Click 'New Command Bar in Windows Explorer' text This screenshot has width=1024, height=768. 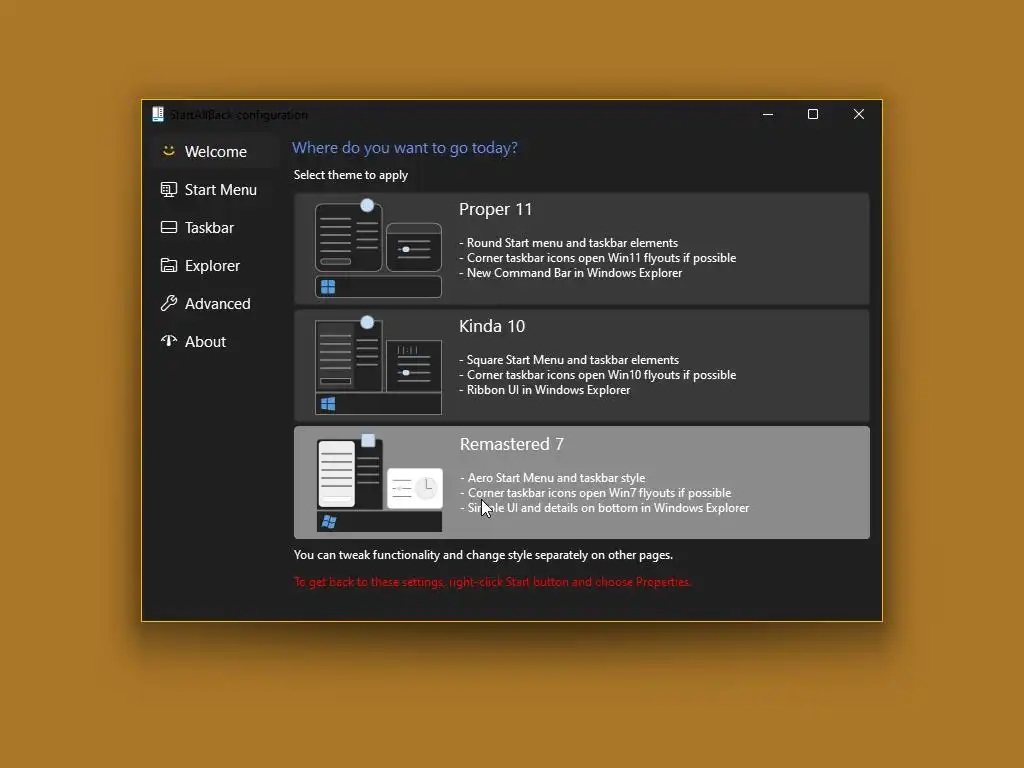click(574, 273)
